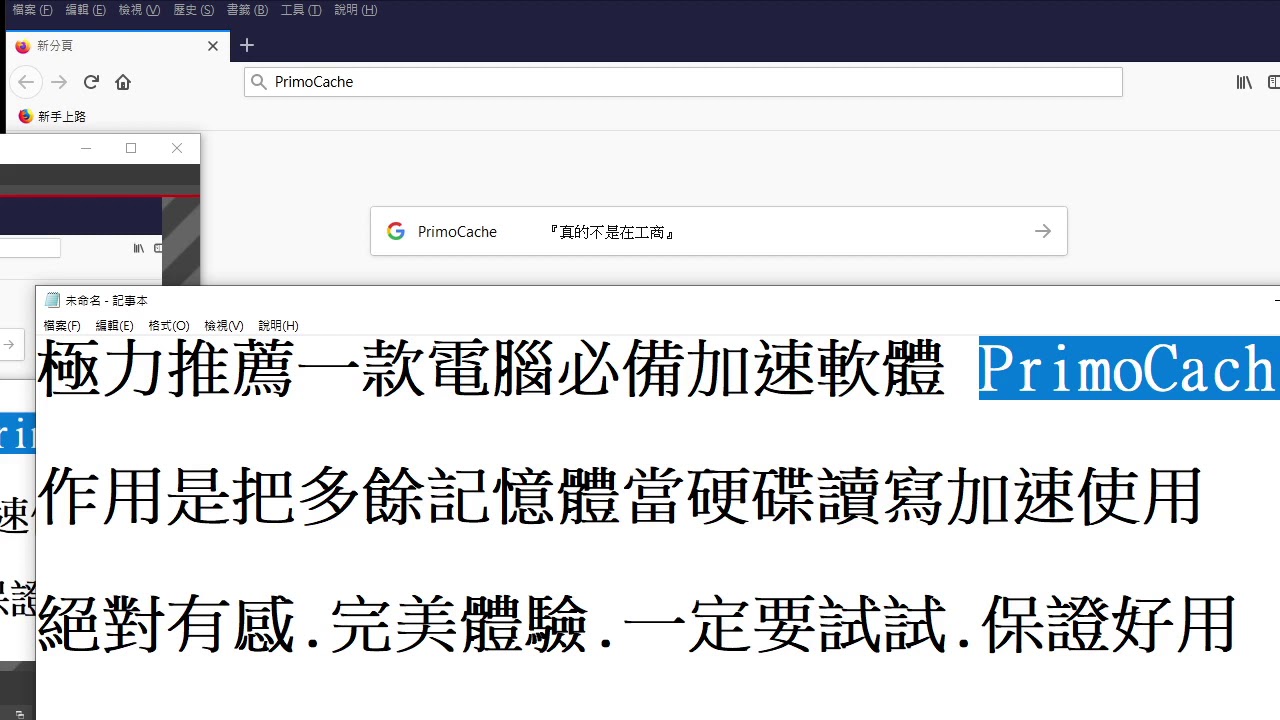Viewport: 1280px width, 720px height.
Task: Reload the current page
Action: [x=91, y=82]
